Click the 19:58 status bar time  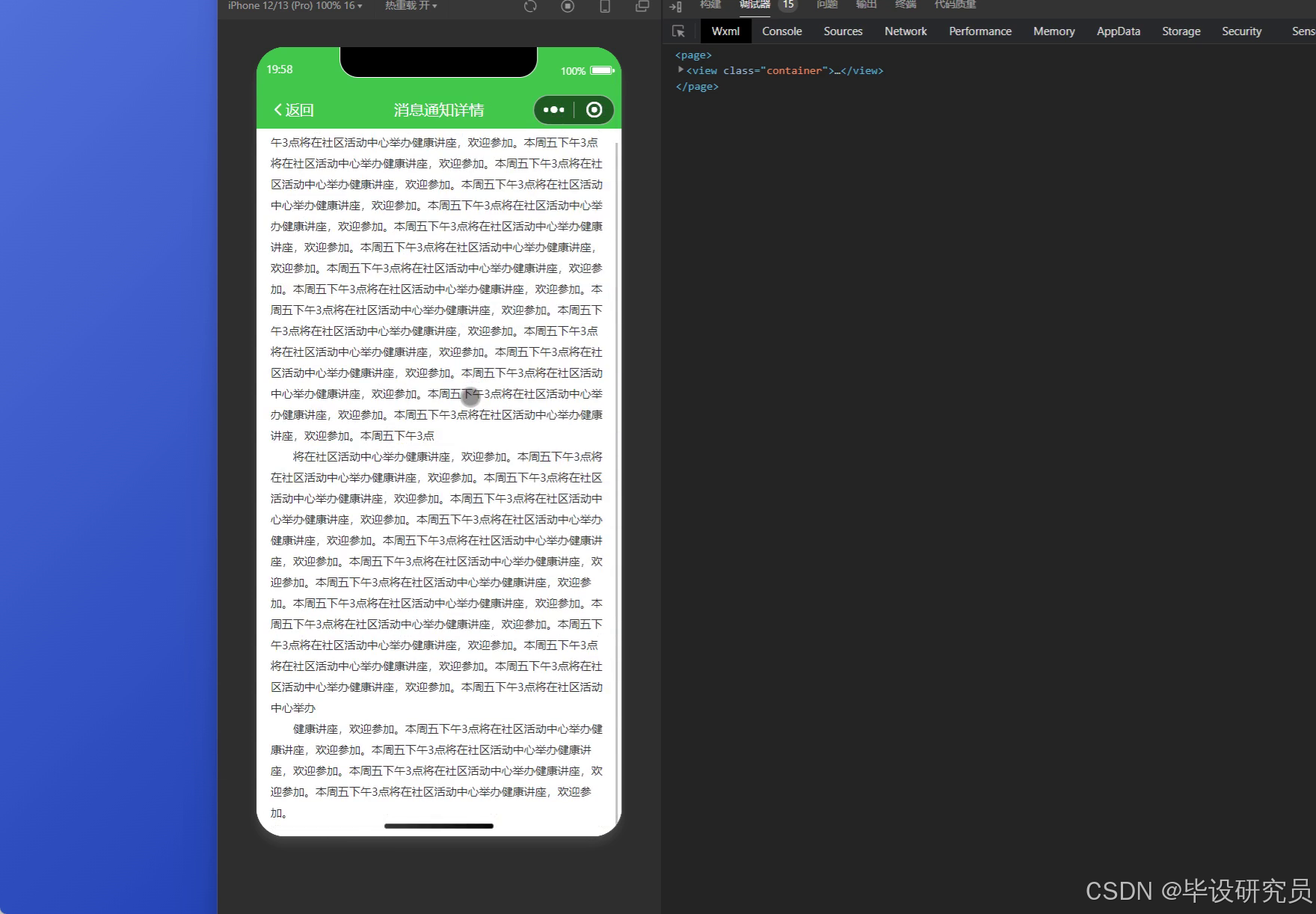(280, 70)
